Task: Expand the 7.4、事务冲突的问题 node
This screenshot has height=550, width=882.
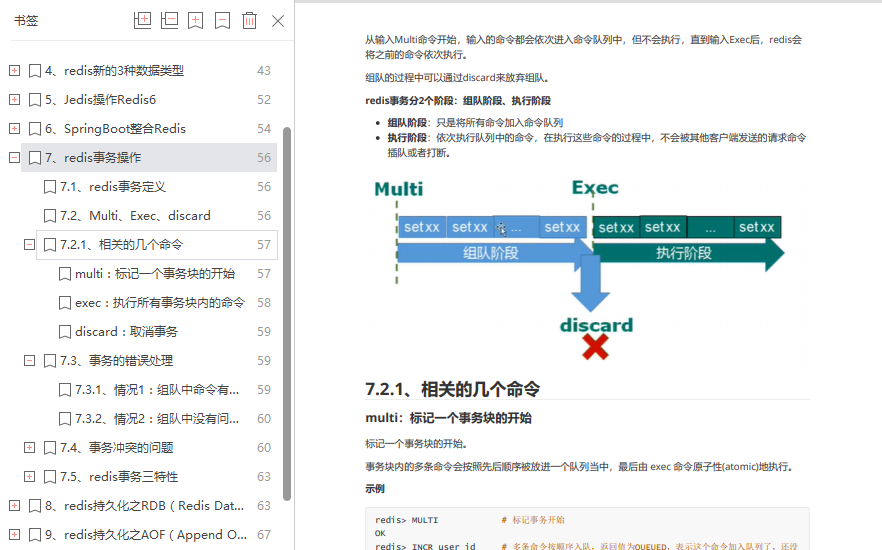Action: click(29, 448)
